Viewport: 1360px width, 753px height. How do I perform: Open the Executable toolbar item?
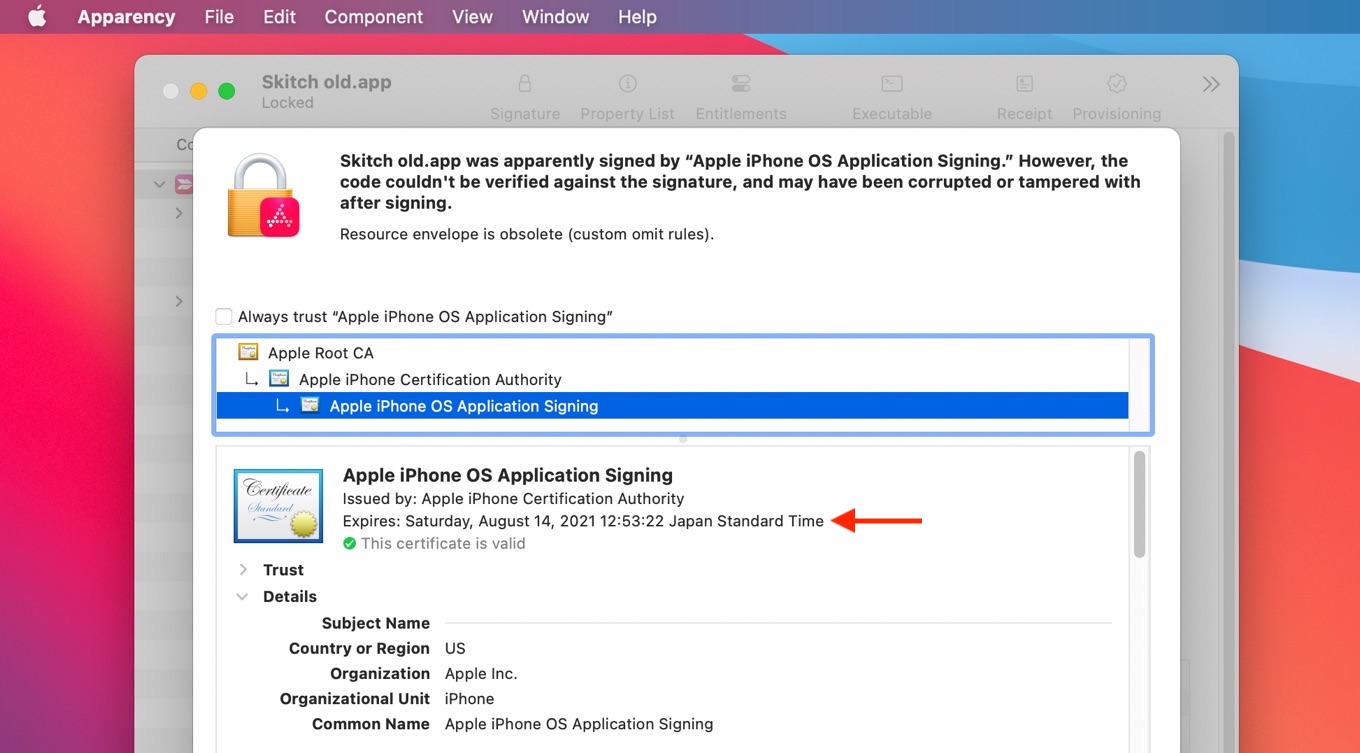(892, 97)
